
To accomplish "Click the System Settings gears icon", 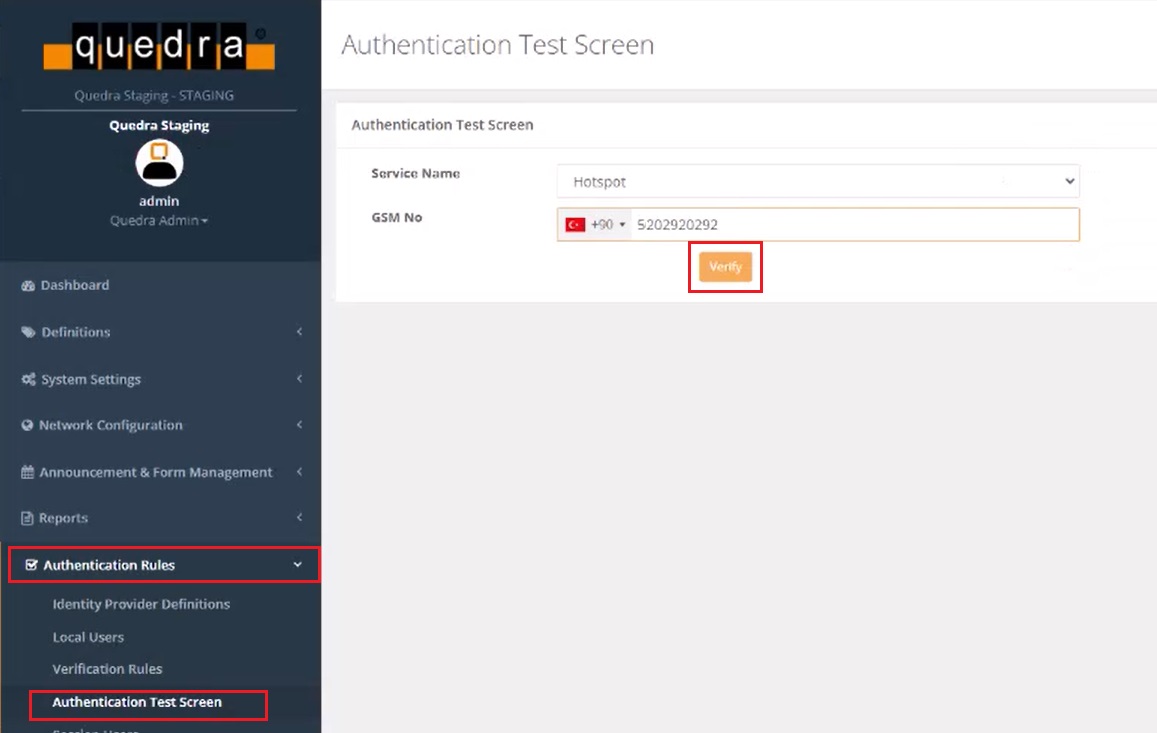I will click(x=28, y=380).
